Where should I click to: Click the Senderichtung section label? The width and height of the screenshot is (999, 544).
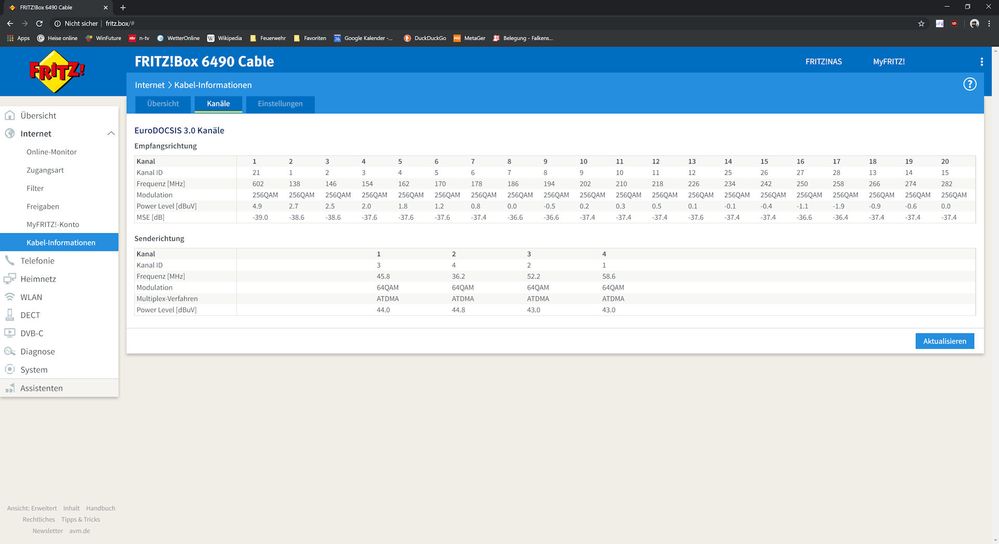pos(159,238)
